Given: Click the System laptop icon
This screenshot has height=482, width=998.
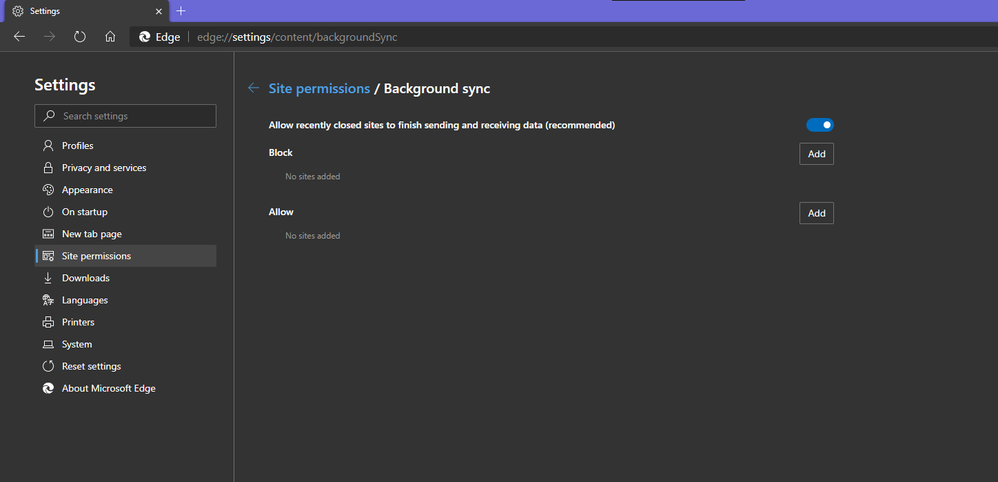Looking at the screenshot, I should point(48,344).
